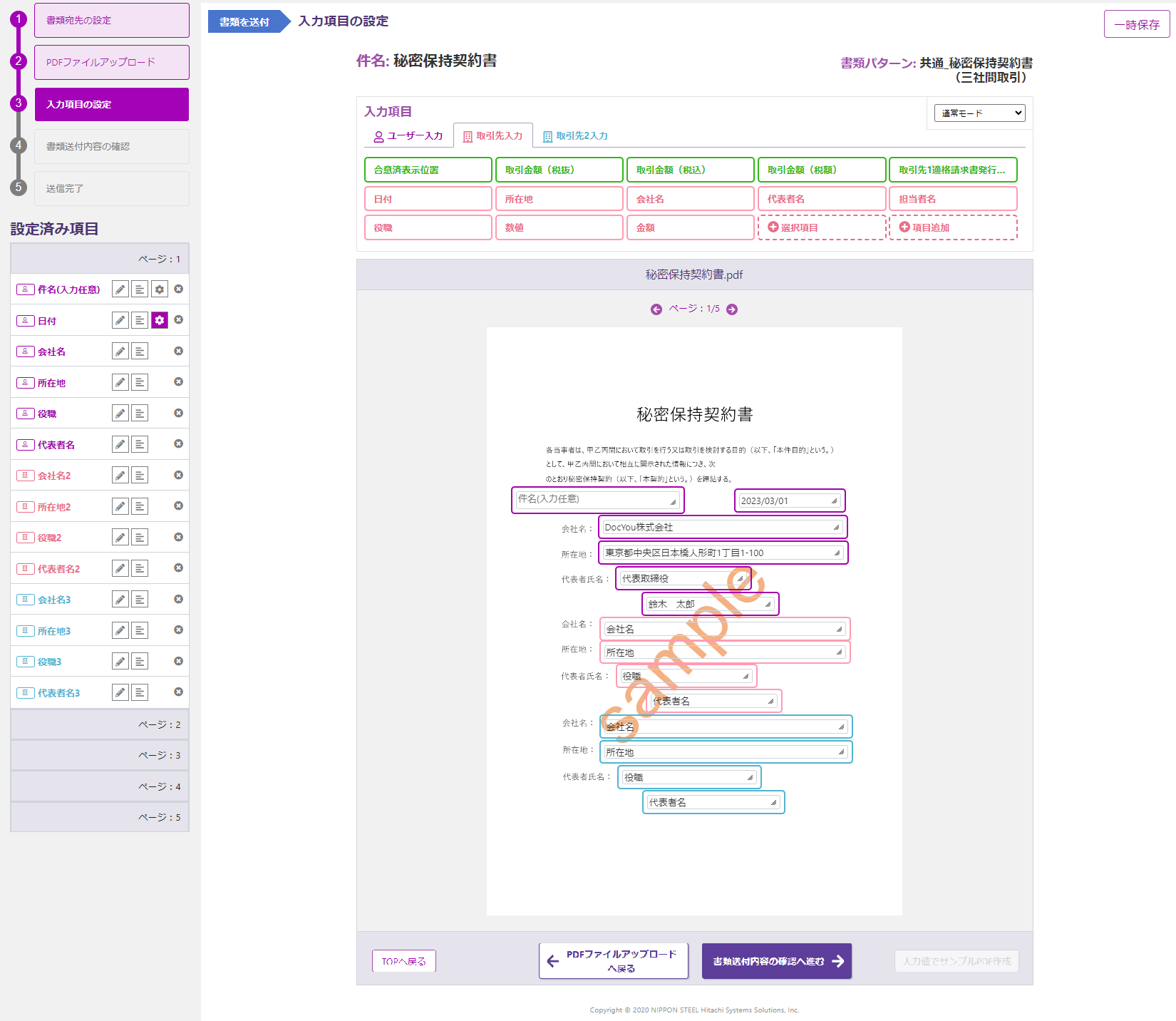
Task: Switch to the 取引先2入力 tab
Action: (x=575, y=135)
